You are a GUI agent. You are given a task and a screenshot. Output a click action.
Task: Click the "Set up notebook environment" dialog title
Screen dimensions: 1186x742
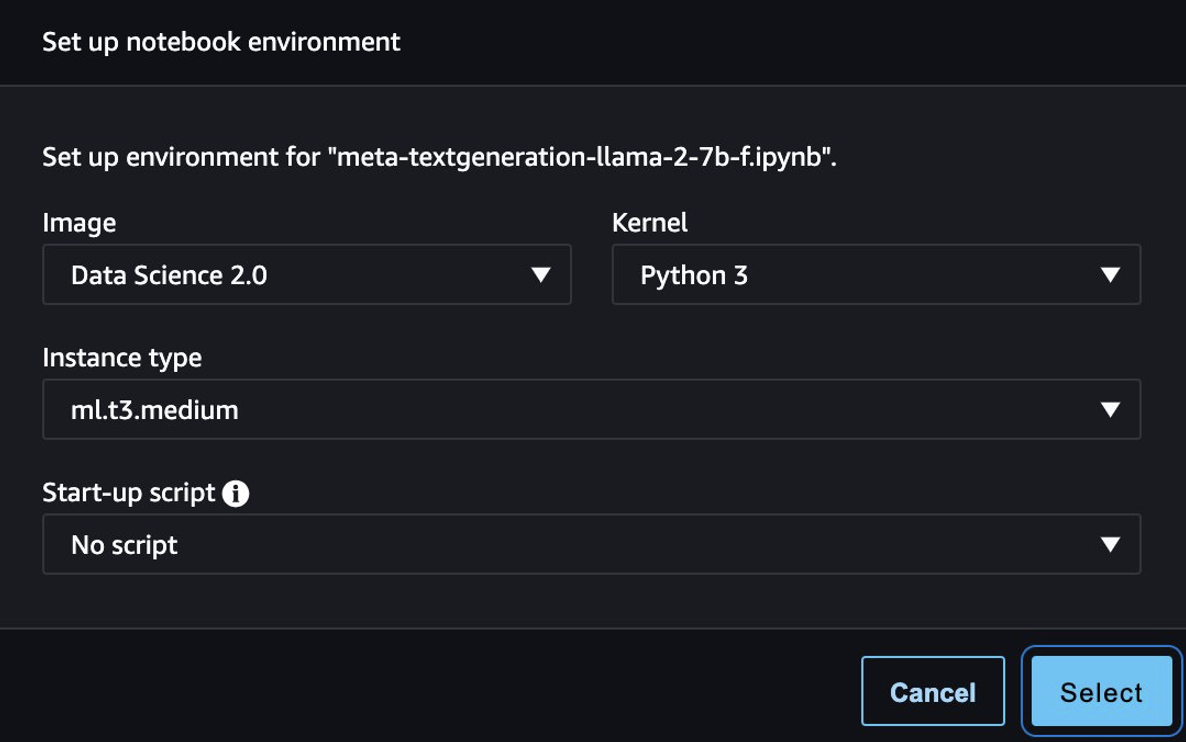point(221,42)
